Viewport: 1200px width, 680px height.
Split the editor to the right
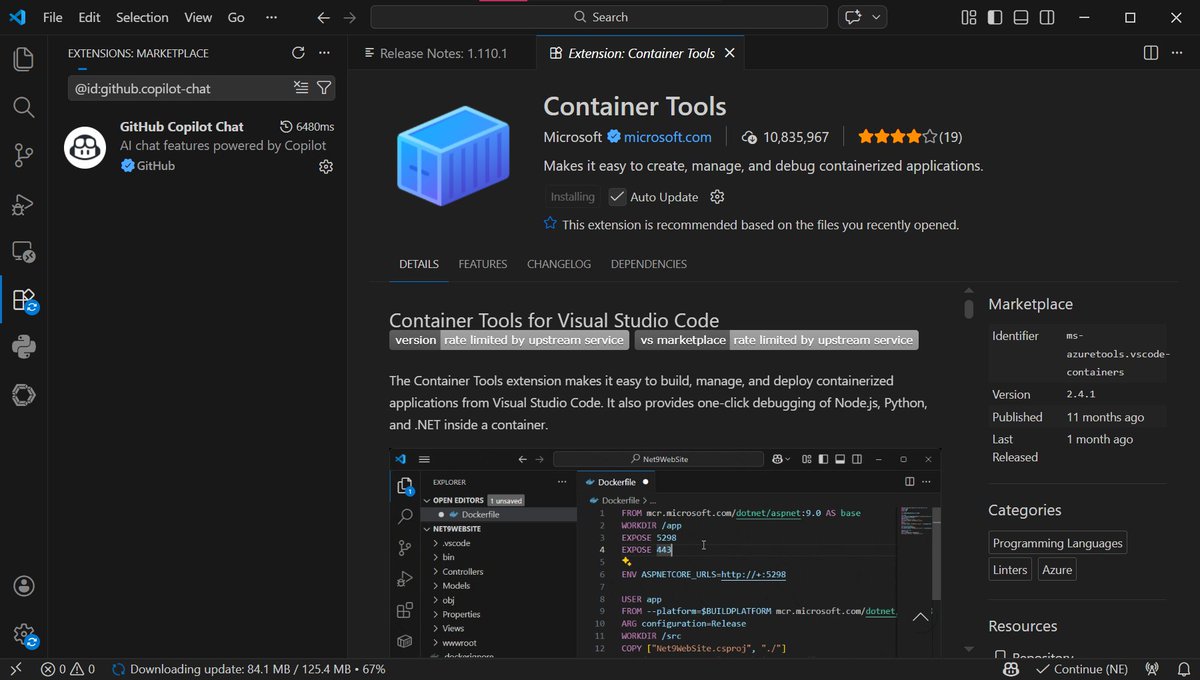1151,53
